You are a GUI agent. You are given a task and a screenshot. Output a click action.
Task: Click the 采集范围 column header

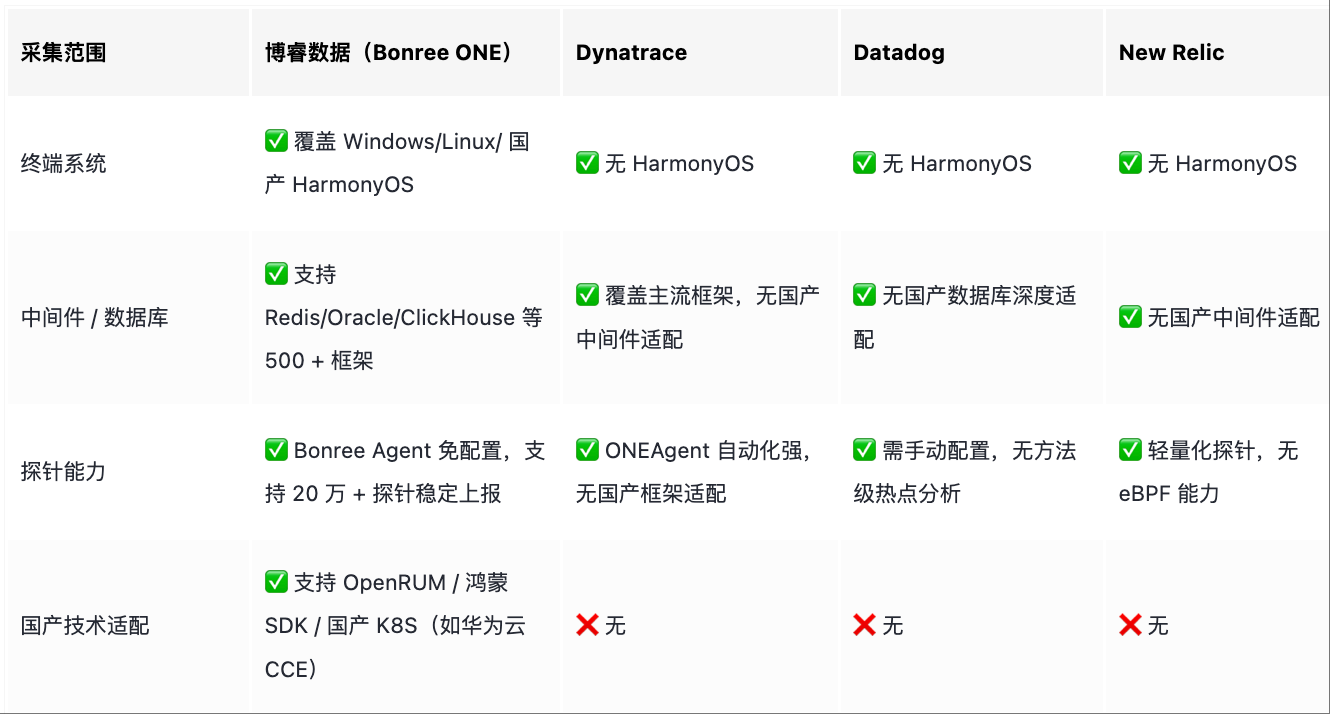click(x=63, y=53)
